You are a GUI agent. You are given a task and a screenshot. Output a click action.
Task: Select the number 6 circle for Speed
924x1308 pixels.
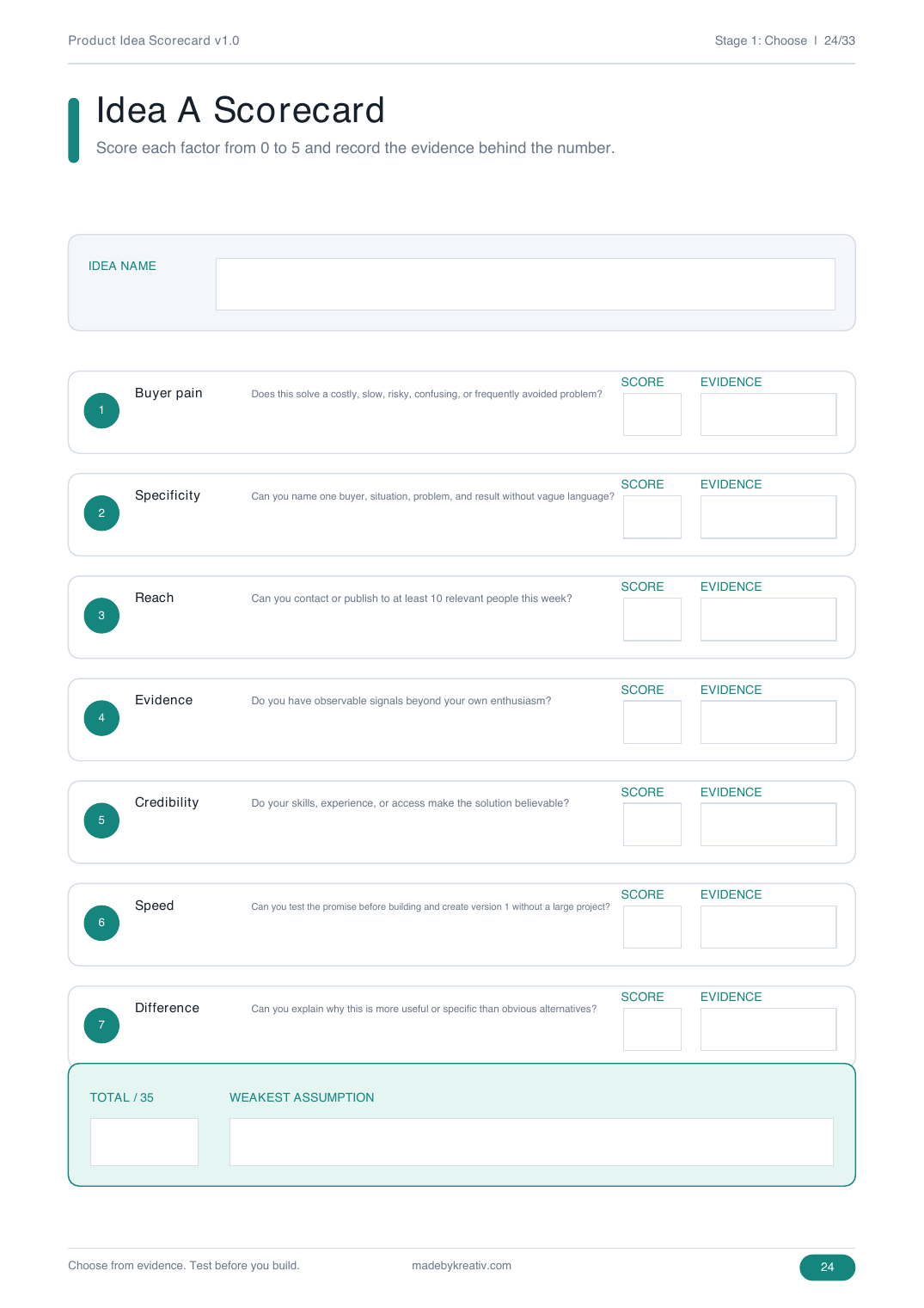[101, 923]
